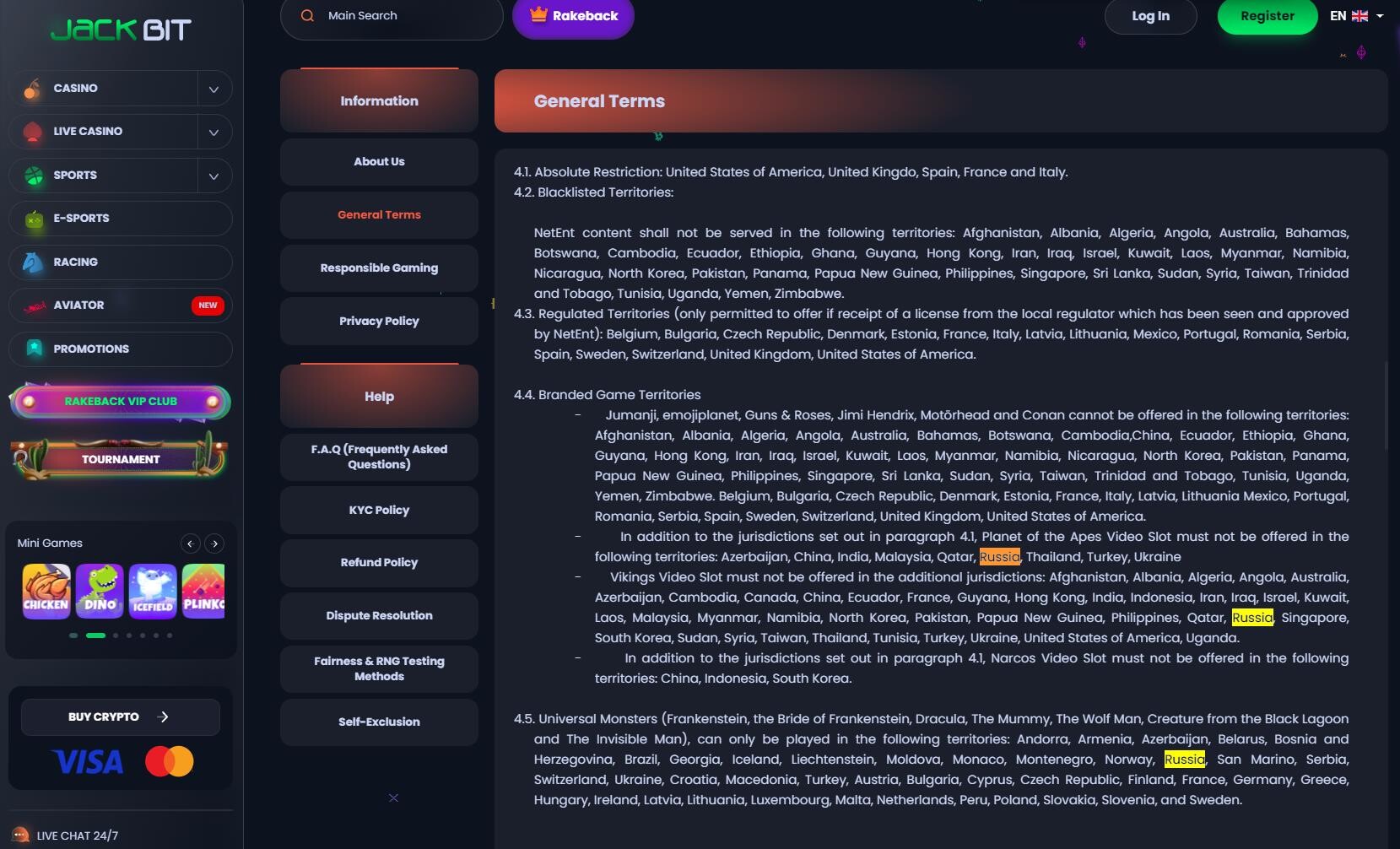
Task: Click the UK flag language icon
Action: 1359,16
